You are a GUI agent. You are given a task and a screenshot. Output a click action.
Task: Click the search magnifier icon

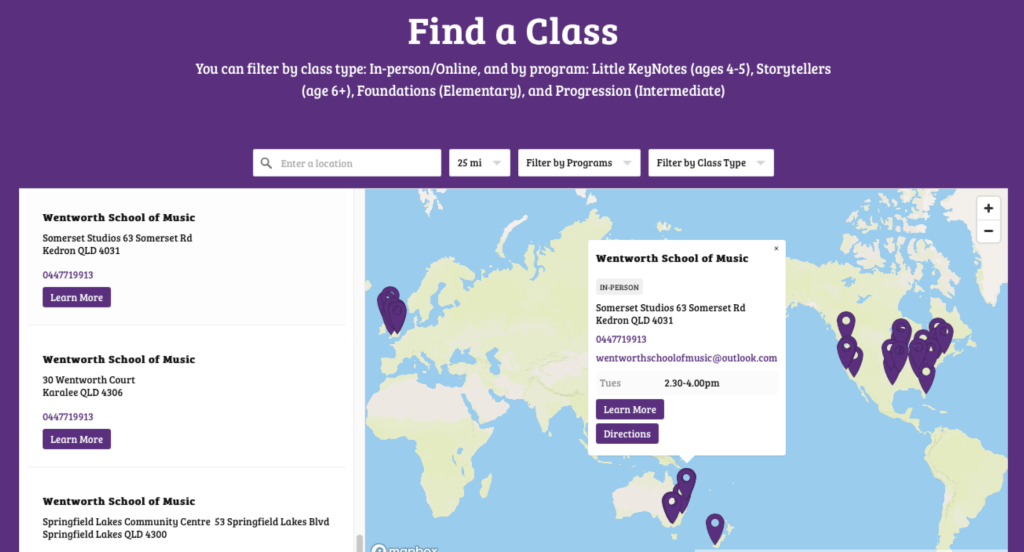click(266, 163)
